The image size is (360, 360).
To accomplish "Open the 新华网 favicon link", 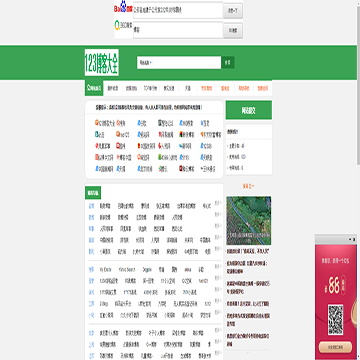I will coord(186,146).
